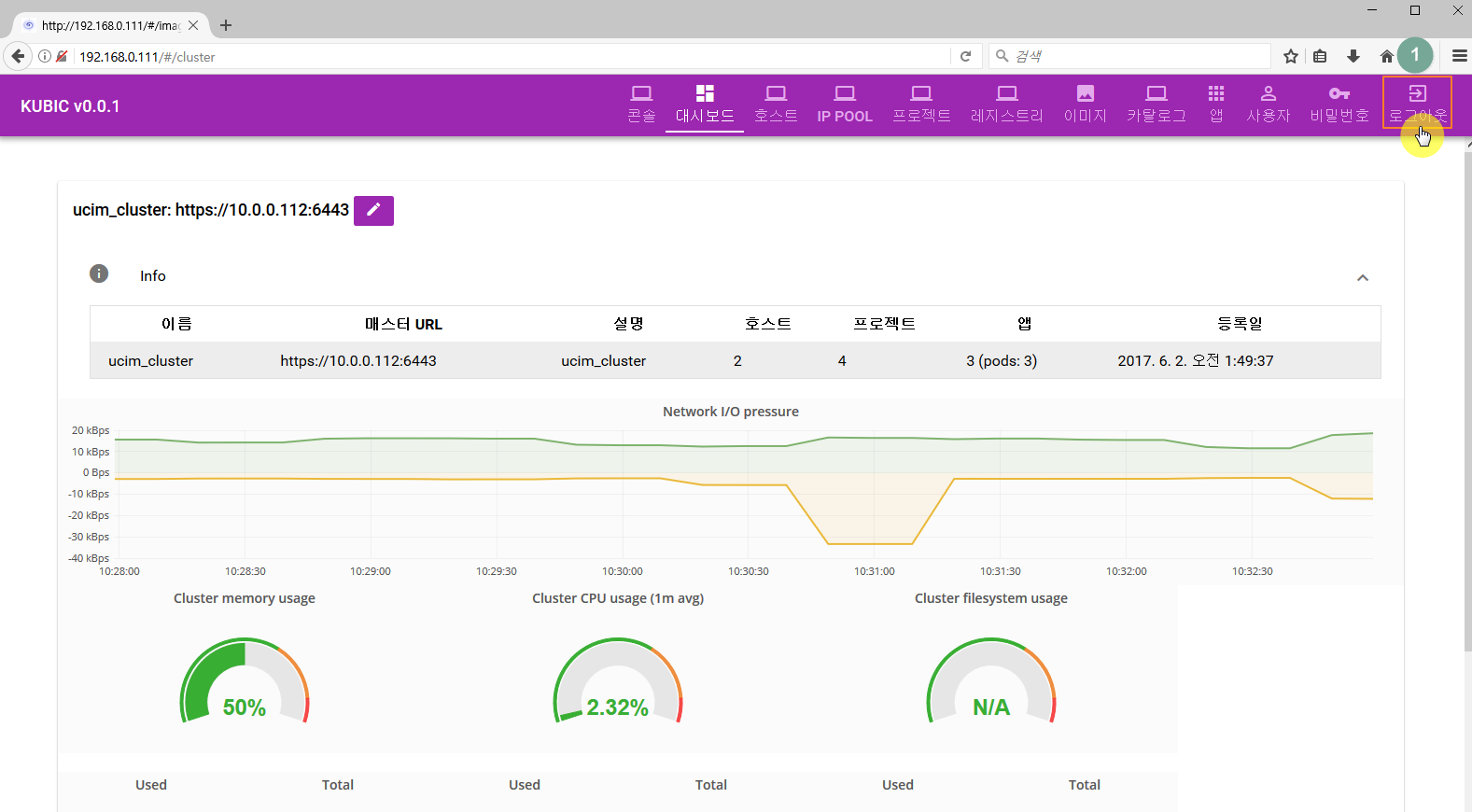Reload the page with refresh button
Screen dimensions: 1472x812
pos(966,56)
